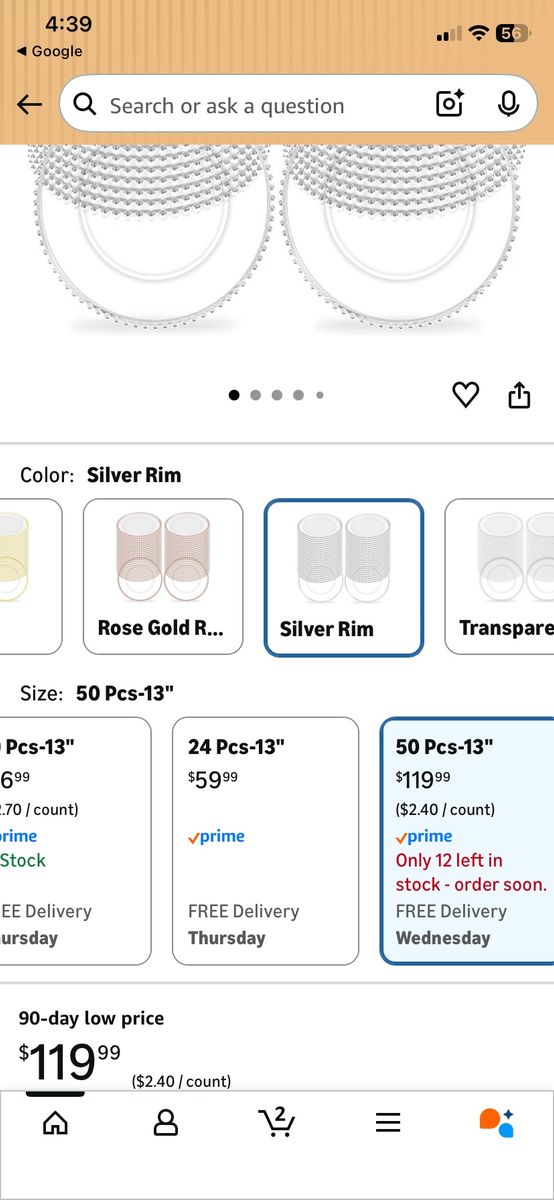554x1200 pixels.
Task: Open camera lens search icon
Action: click(x=450, y=104)
